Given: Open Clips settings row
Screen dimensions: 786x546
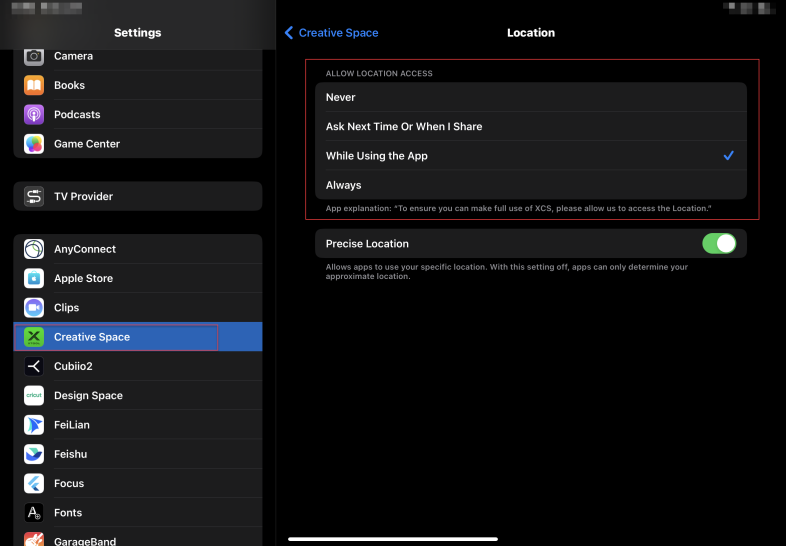Looking at the screenshot, I should [x=138, y=307].
